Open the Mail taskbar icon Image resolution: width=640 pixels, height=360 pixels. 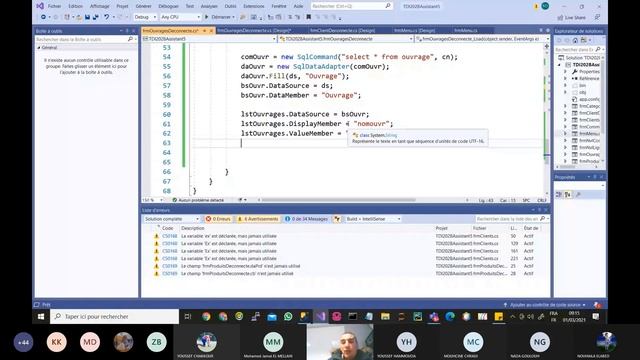(x=272, y=316)
